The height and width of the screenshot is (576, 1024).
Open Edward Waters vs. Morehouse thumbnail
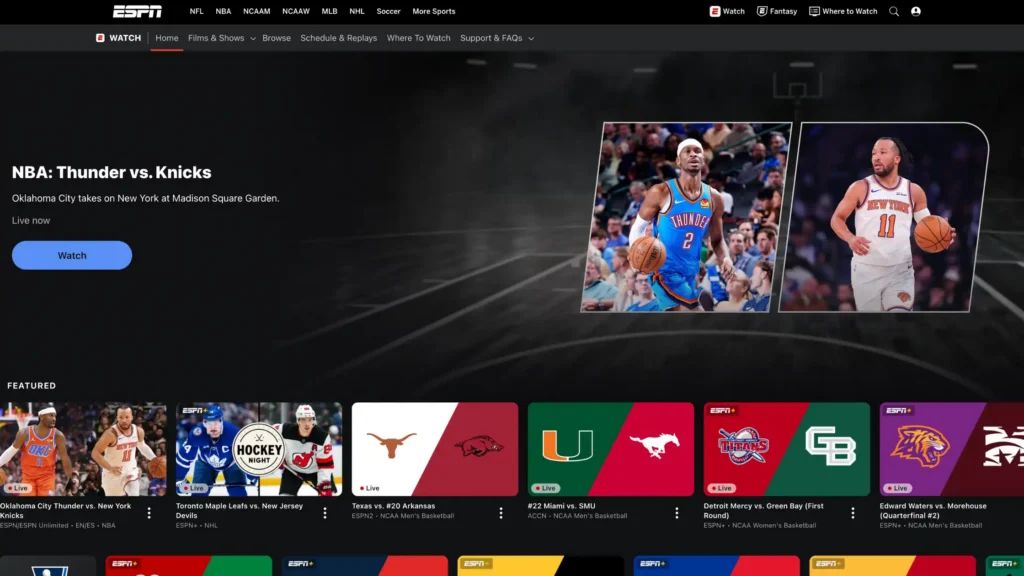tap(952, 449)
